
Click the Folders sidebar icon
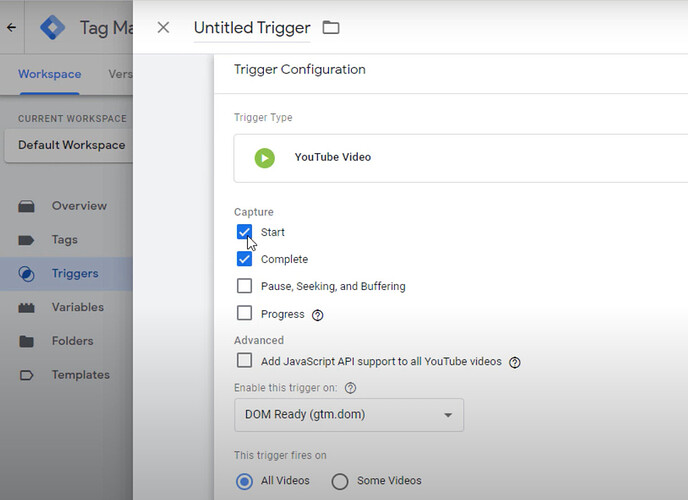26,341
